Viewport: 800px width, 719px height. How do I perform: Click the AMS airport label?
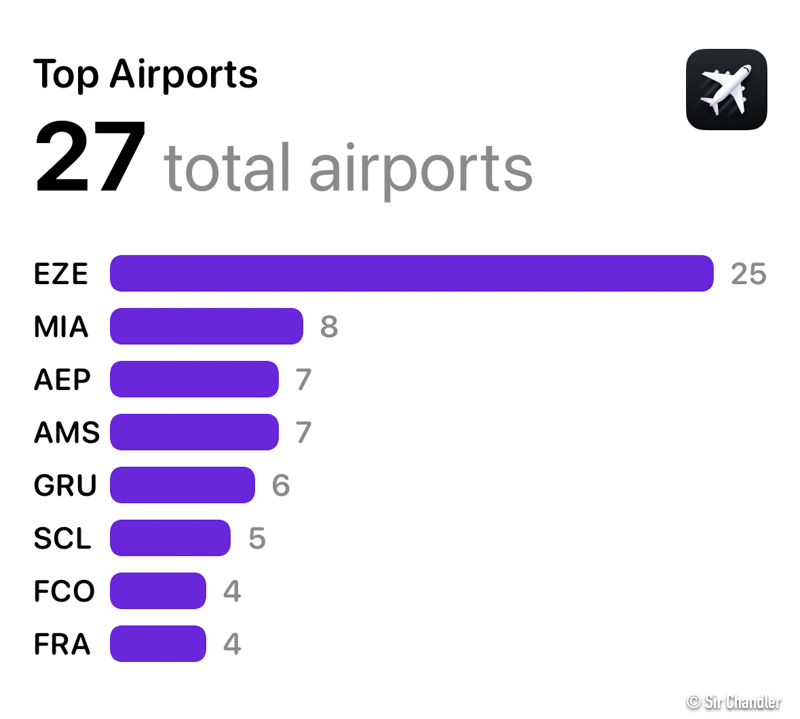[x=66, y=433]
